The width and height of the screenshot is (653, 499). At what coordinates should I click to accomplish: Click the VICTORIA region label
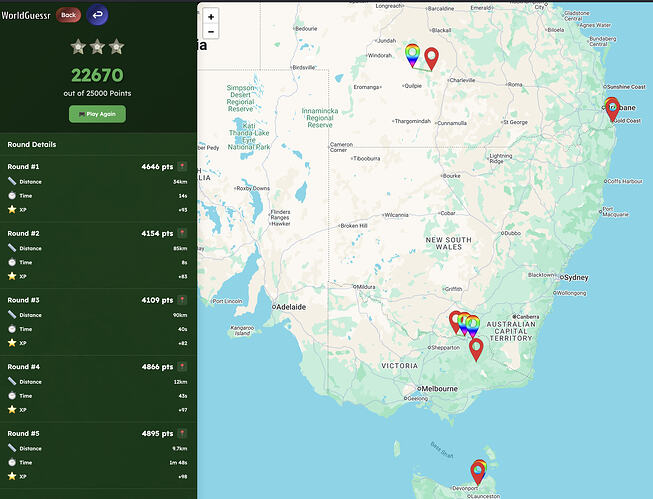(x=399, y=366)
